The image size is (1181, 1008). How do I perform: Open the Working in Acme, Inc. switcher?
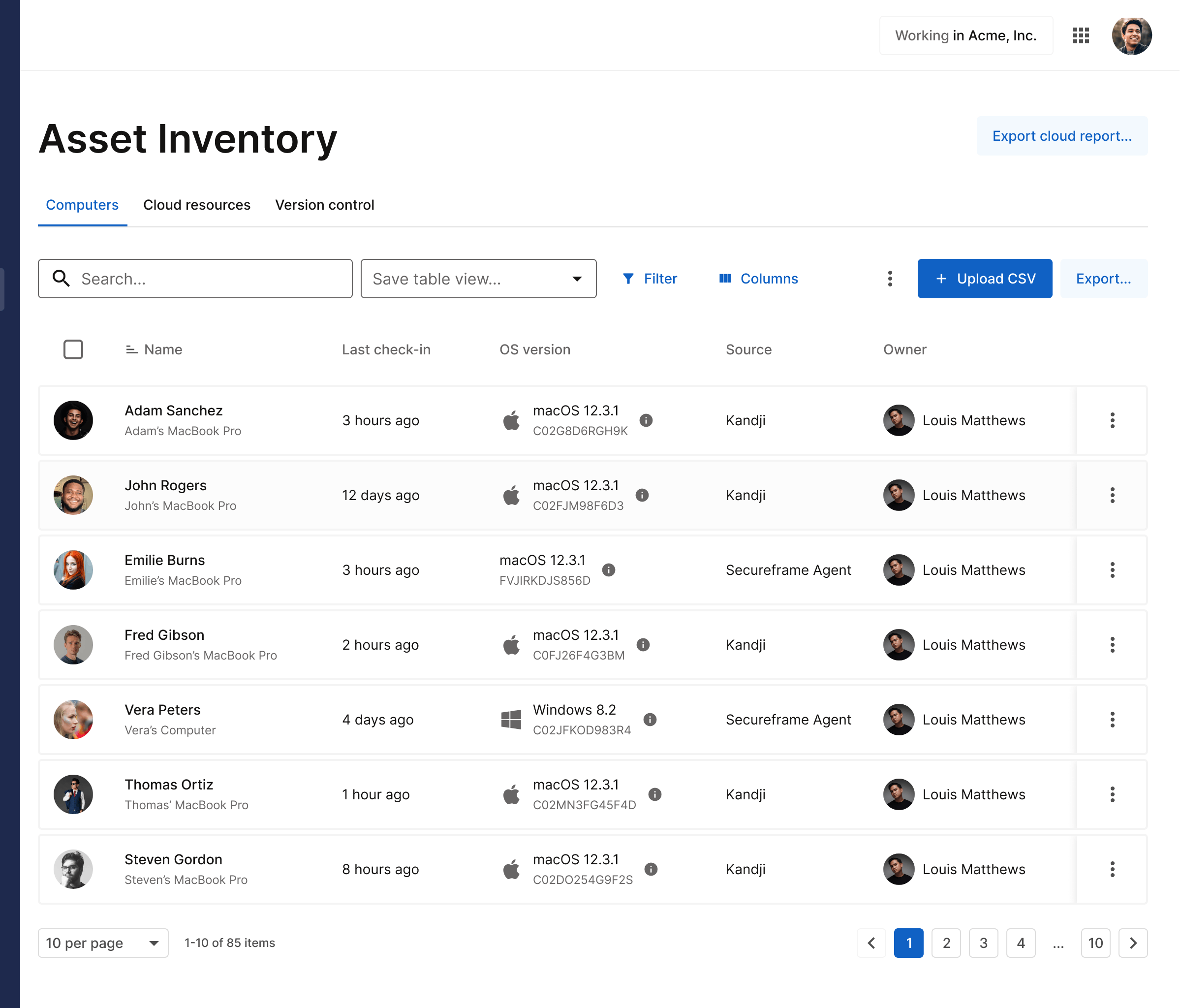click(965, 35)
